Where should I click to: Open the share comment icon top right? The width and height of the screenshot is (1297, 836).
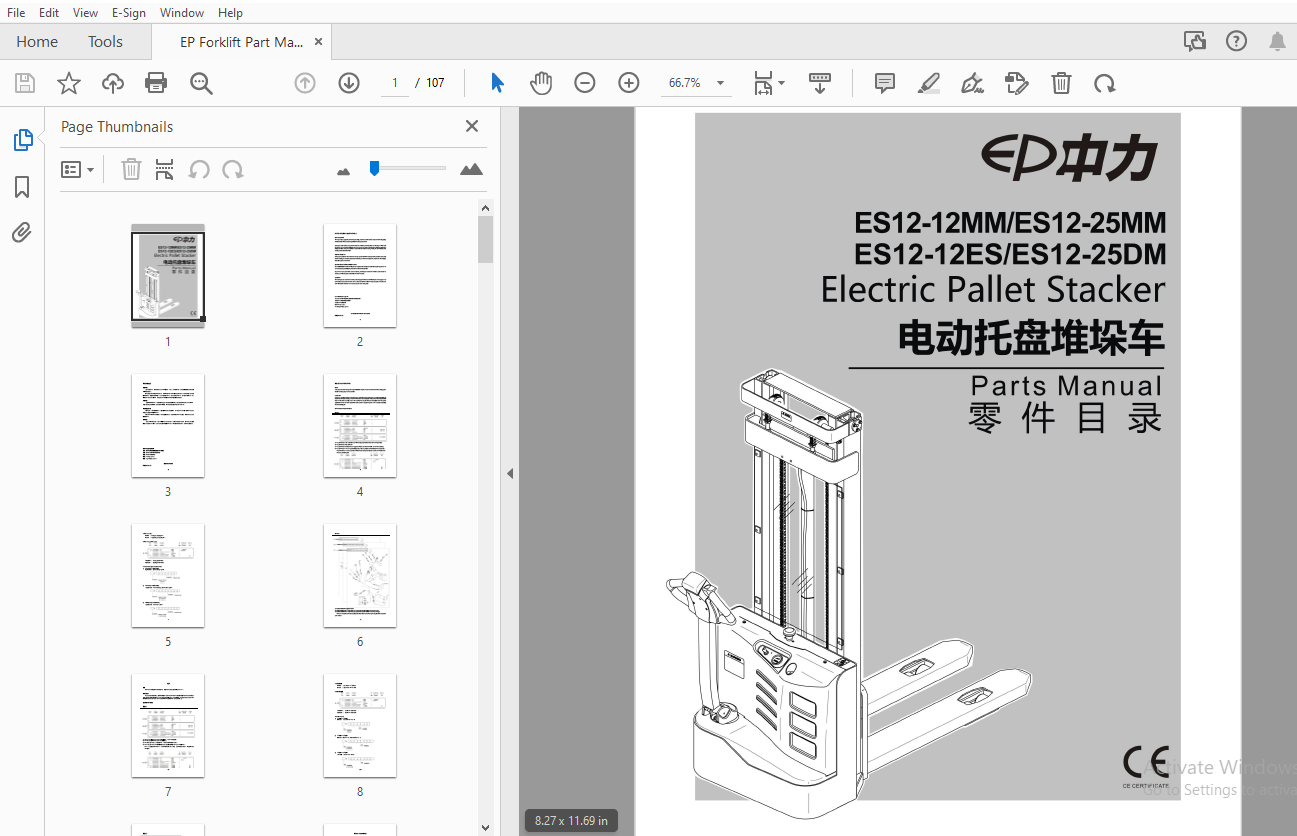pos(1194,41)
